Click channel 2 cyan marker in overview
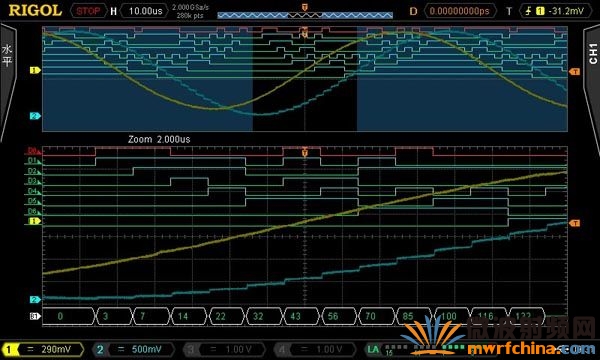The width and height of the screenshot is (600, 360). tap(35, 116)
